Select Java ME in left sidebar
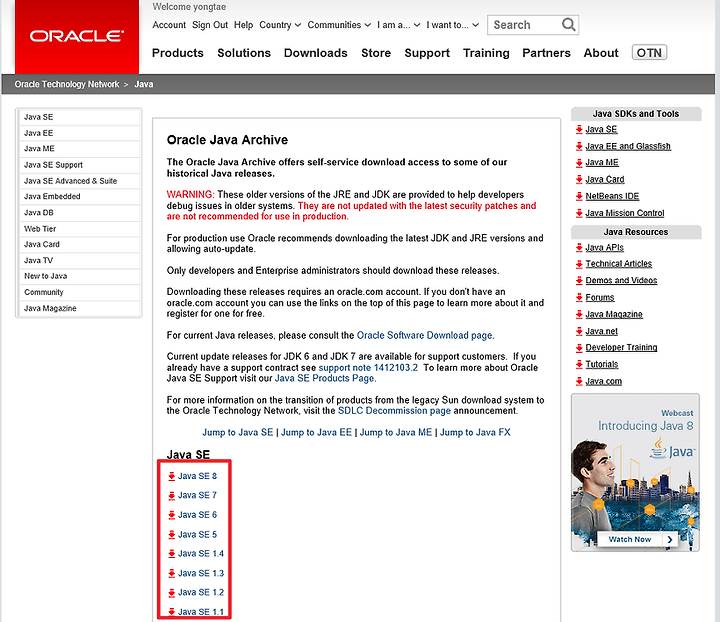 79,149
